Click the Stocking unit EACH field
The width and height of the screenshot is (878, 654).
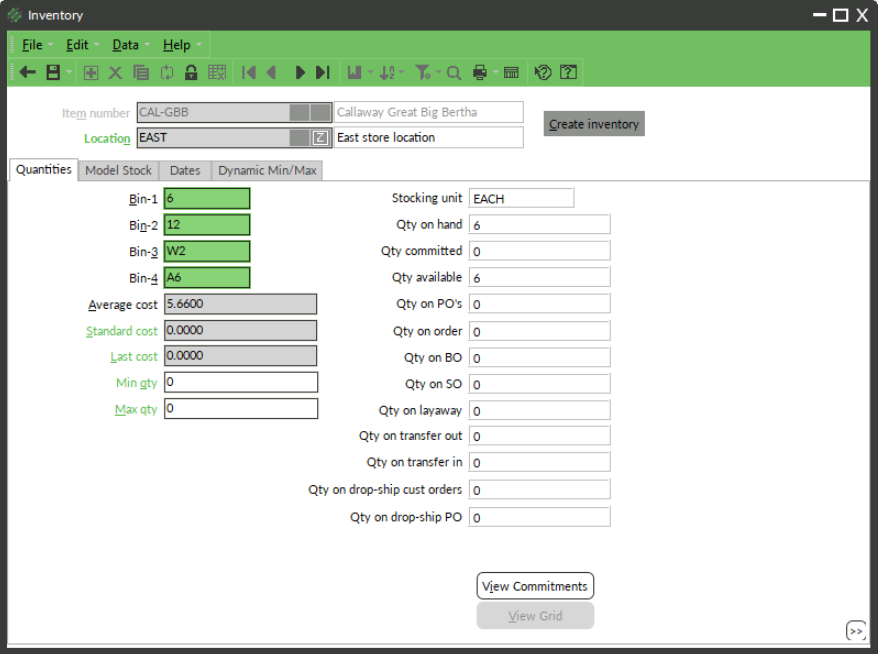click(521, 198)
